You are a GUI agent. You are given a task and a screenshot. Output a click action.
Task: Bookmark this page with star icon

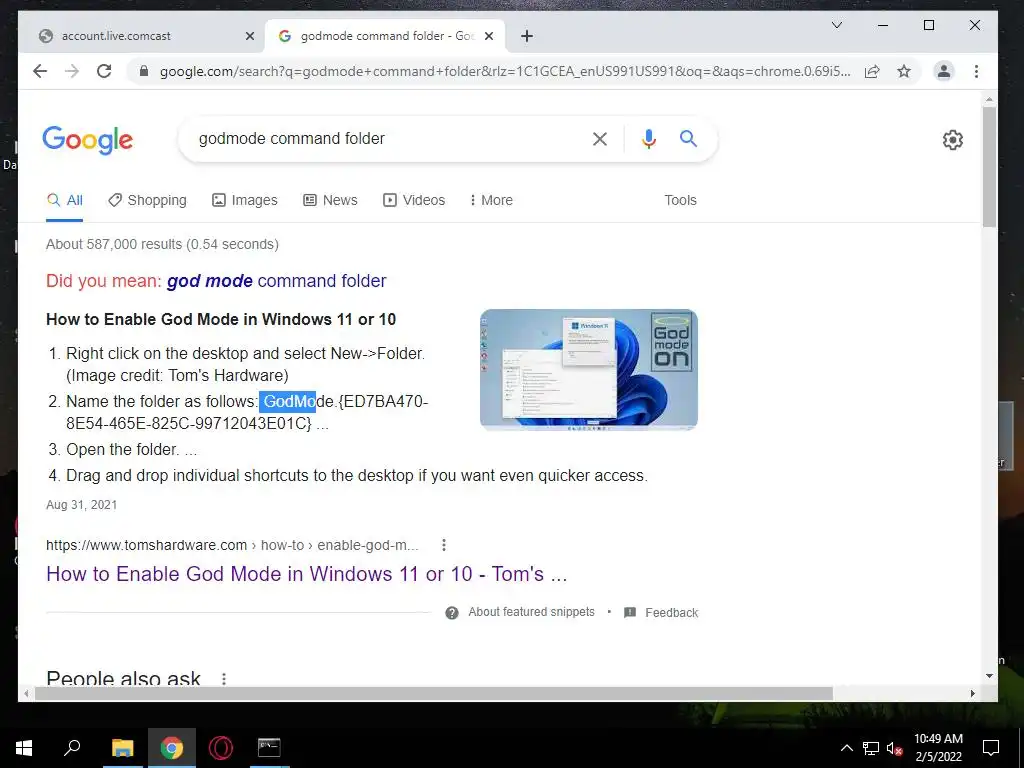coord(904,71)
